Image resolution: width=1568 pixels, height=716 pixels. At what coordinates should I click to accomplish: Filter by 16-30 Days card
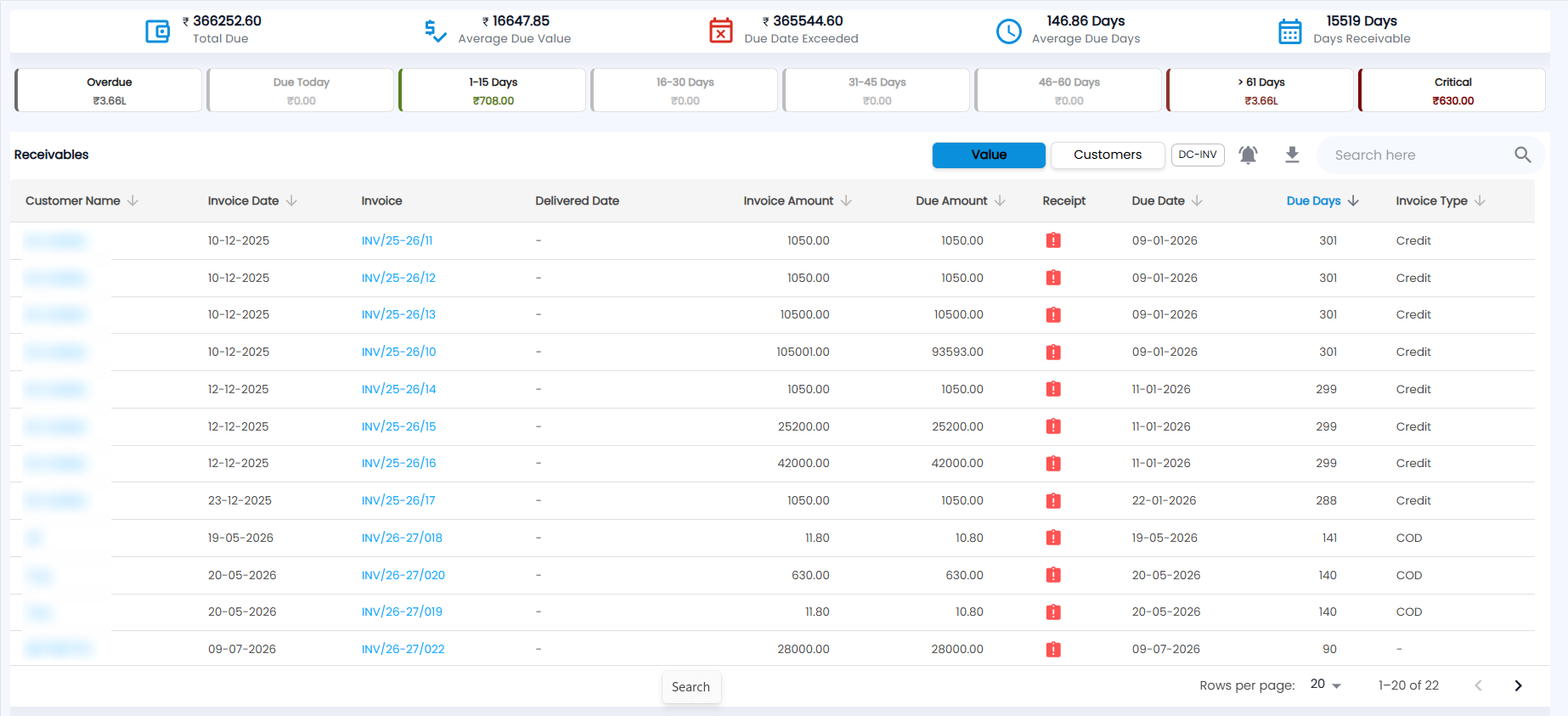(685, 90)
